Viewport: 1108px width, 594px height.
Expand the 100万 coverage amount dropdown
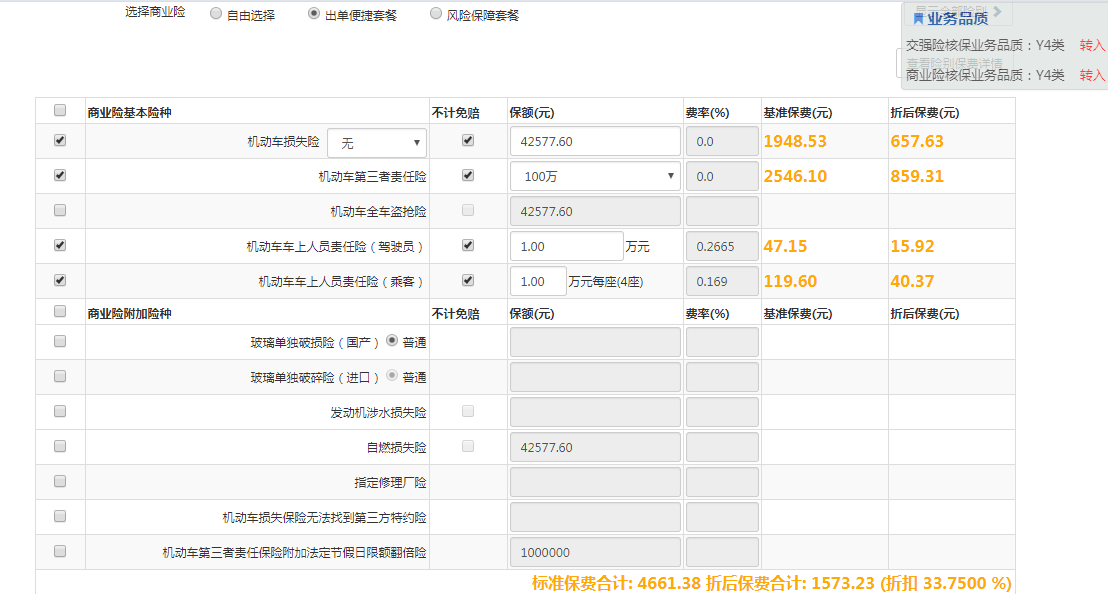[x=595, y=176]
